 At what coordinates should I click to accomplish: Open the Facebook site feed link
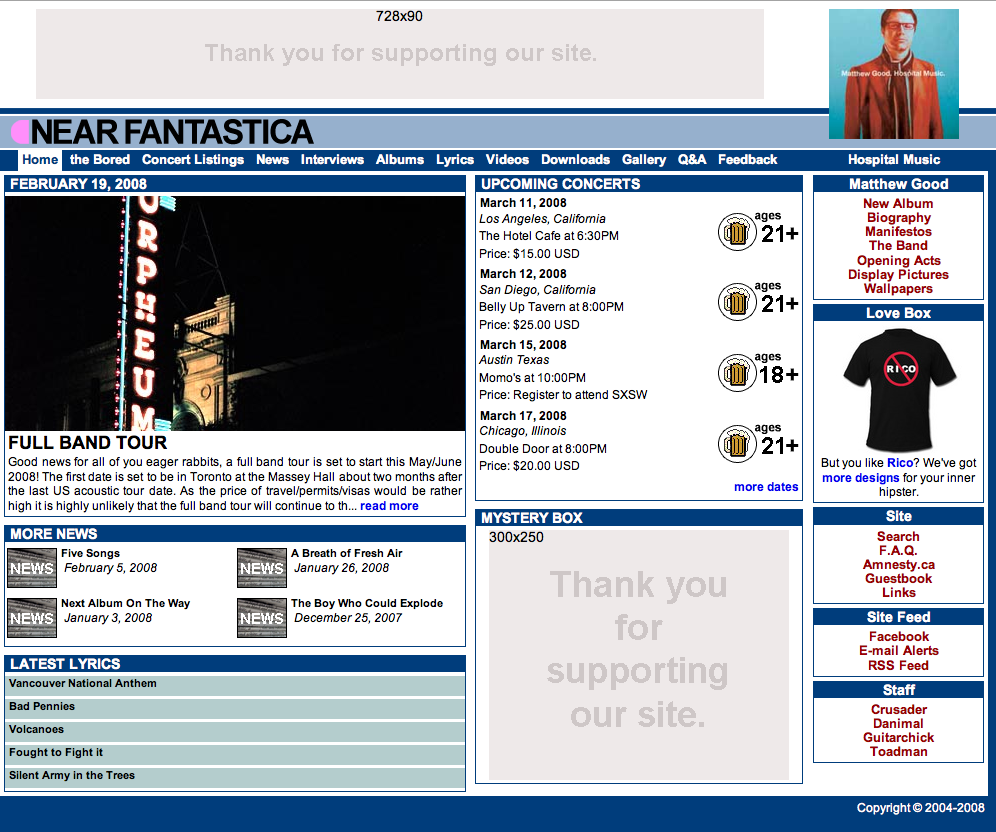[898, 636]
